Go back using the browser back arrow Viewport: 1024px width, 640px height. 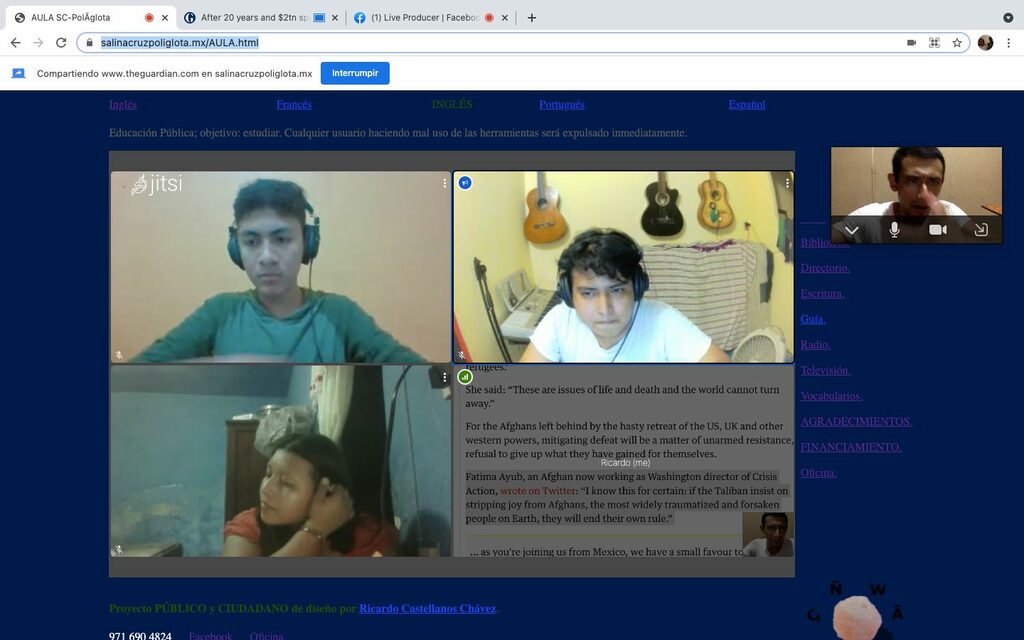15,43
